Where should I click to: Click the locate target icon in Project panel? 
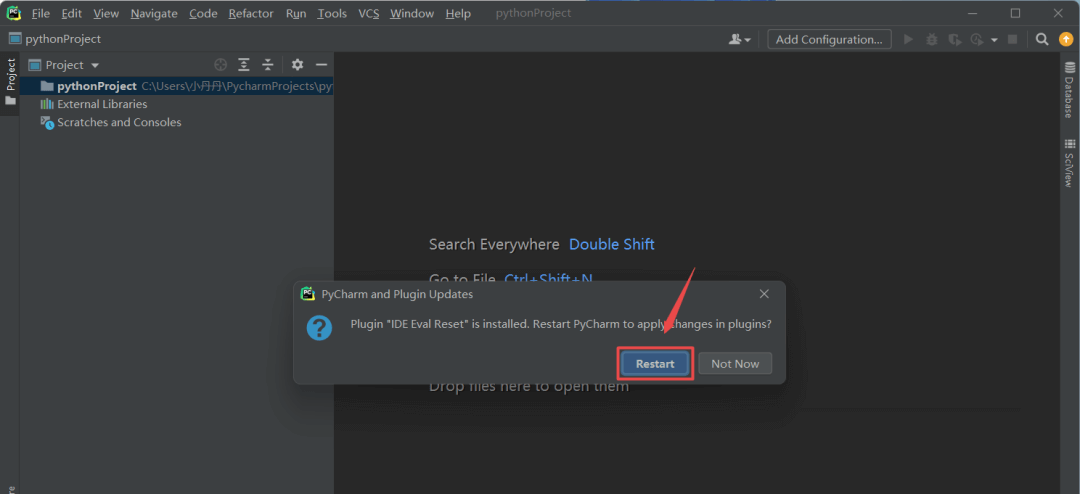(221, 65)
